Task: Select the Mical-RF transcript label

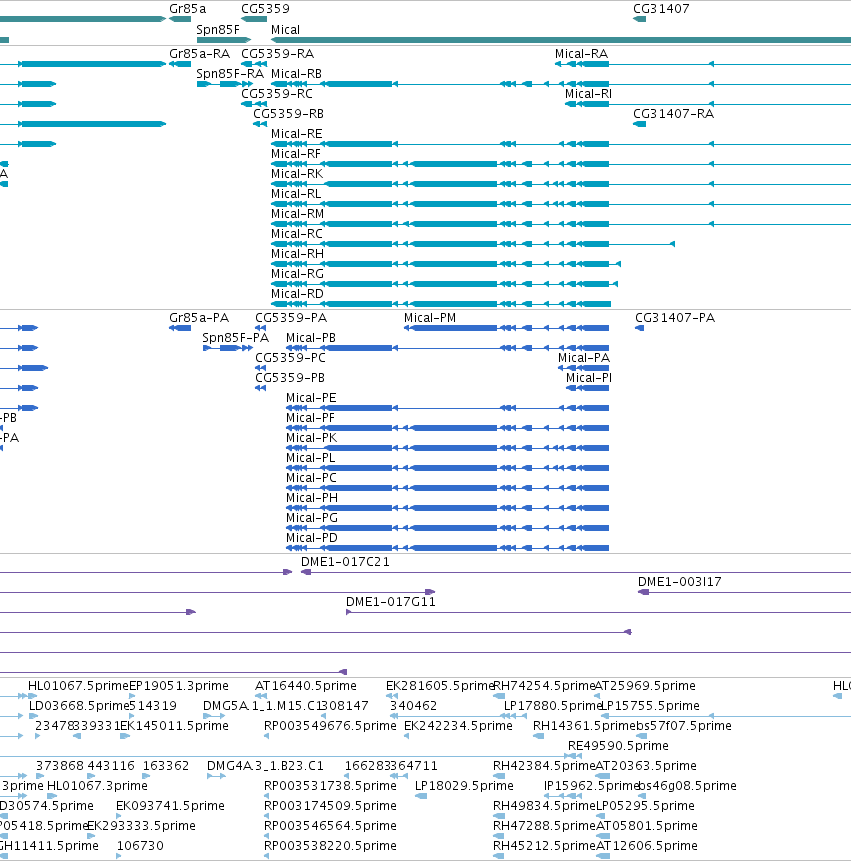Action: click(296, 154)
